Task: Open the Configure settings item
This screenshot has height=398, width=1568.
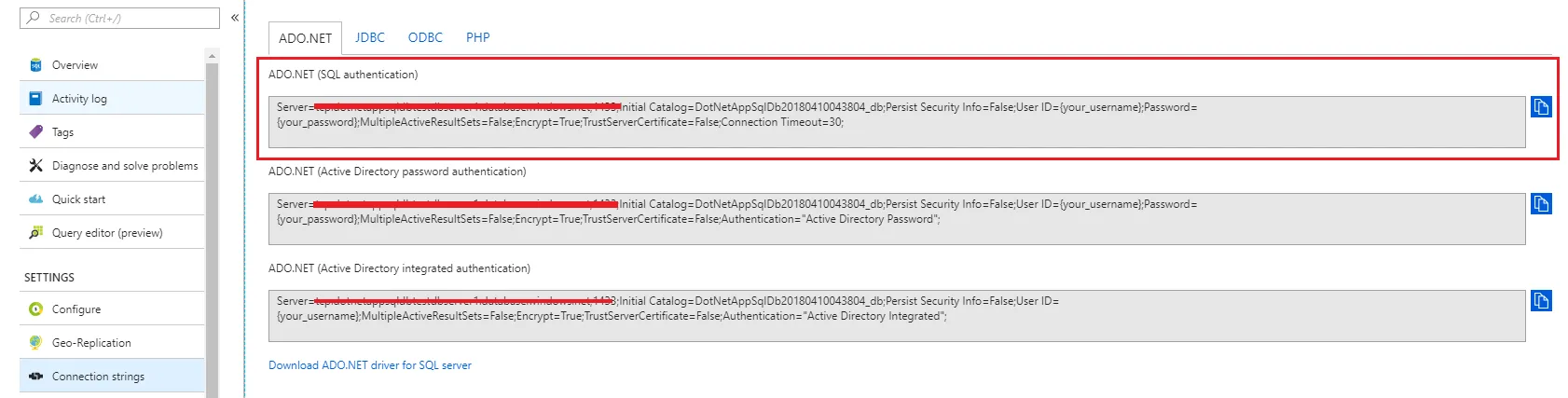Action: pos(112,309)
